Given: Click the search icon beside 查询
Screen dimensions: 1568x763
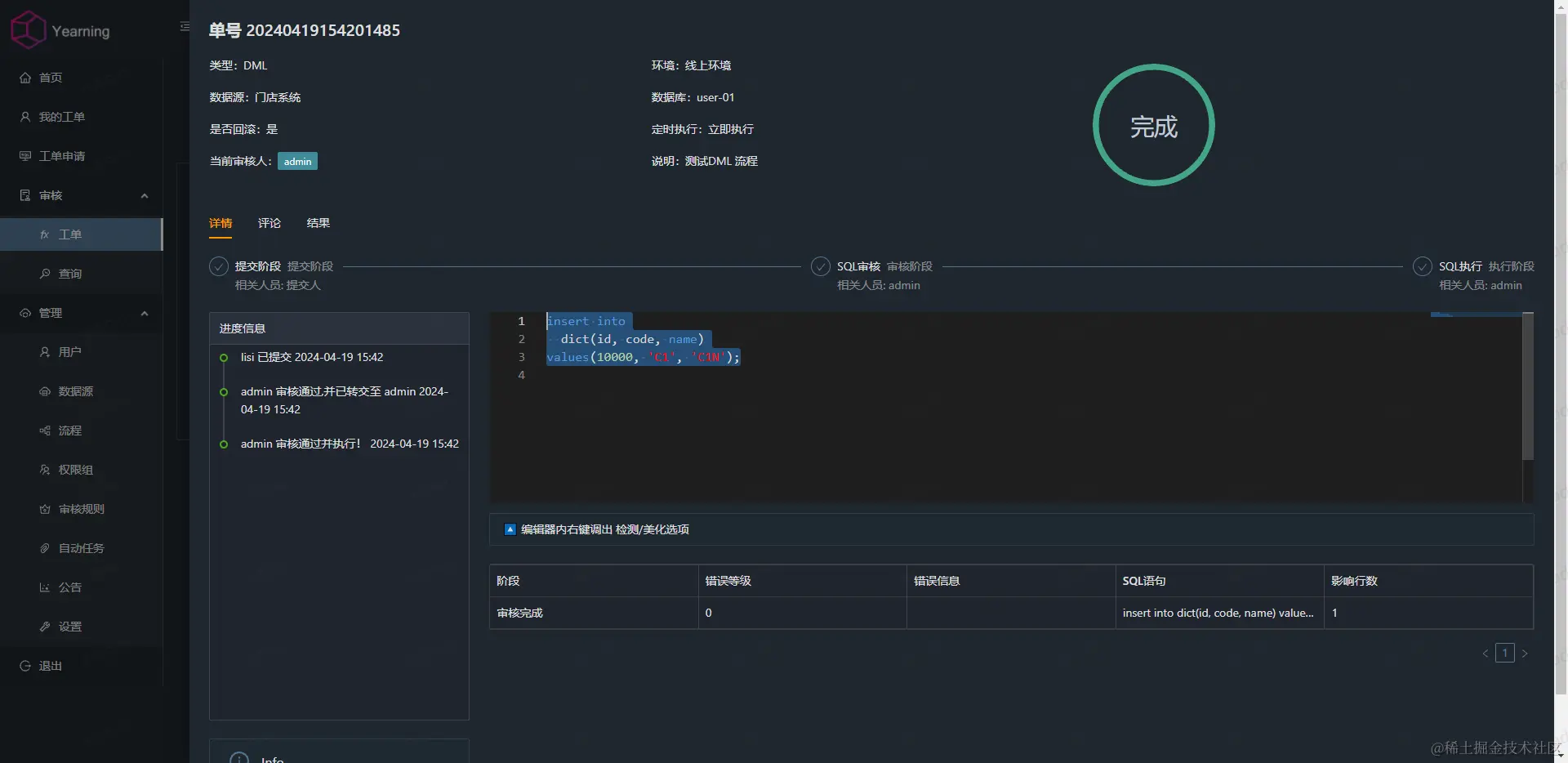Looking at the screenshot, I should 45,274.
